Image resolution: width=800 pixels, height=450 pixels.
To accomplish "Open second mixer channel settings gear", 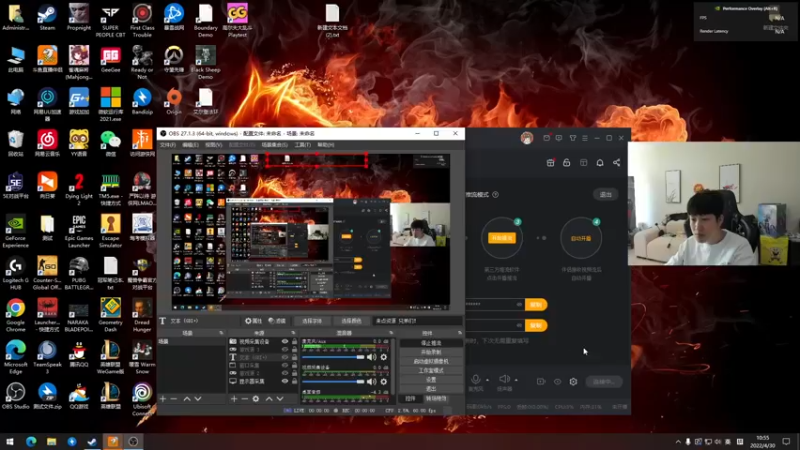I will tap(384, 382).
